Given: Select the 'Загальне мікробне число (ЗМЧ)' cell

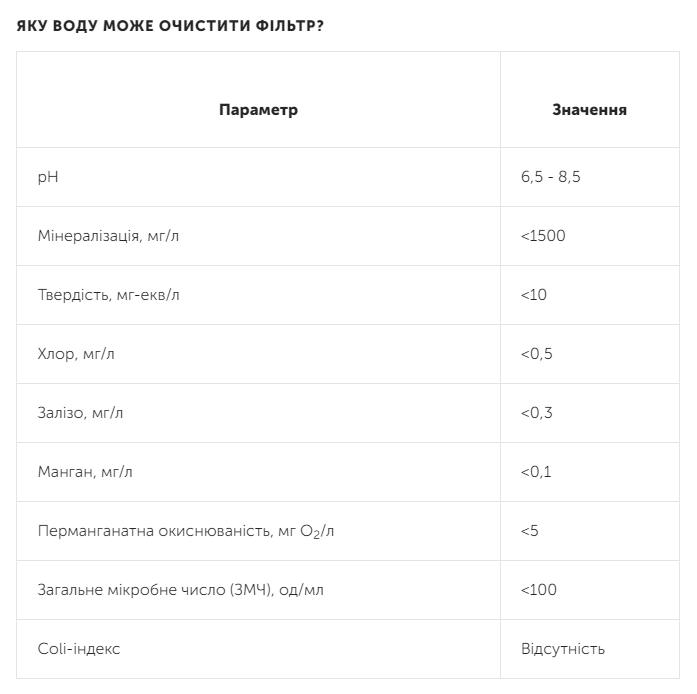Looking at the screenshot, I should pos(180,590).
